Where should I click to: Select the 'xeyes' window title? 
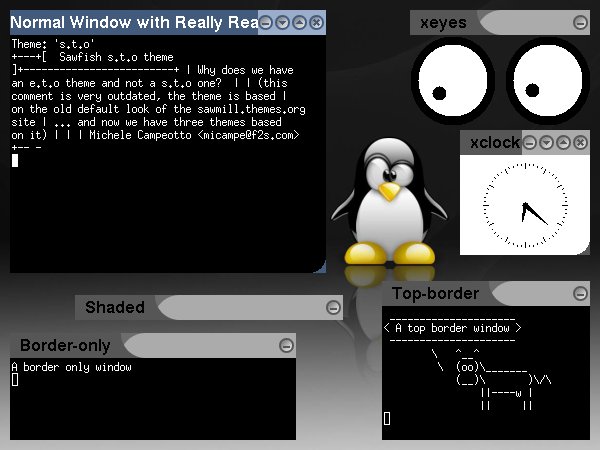pyautogui.click(x=443, y=23)
